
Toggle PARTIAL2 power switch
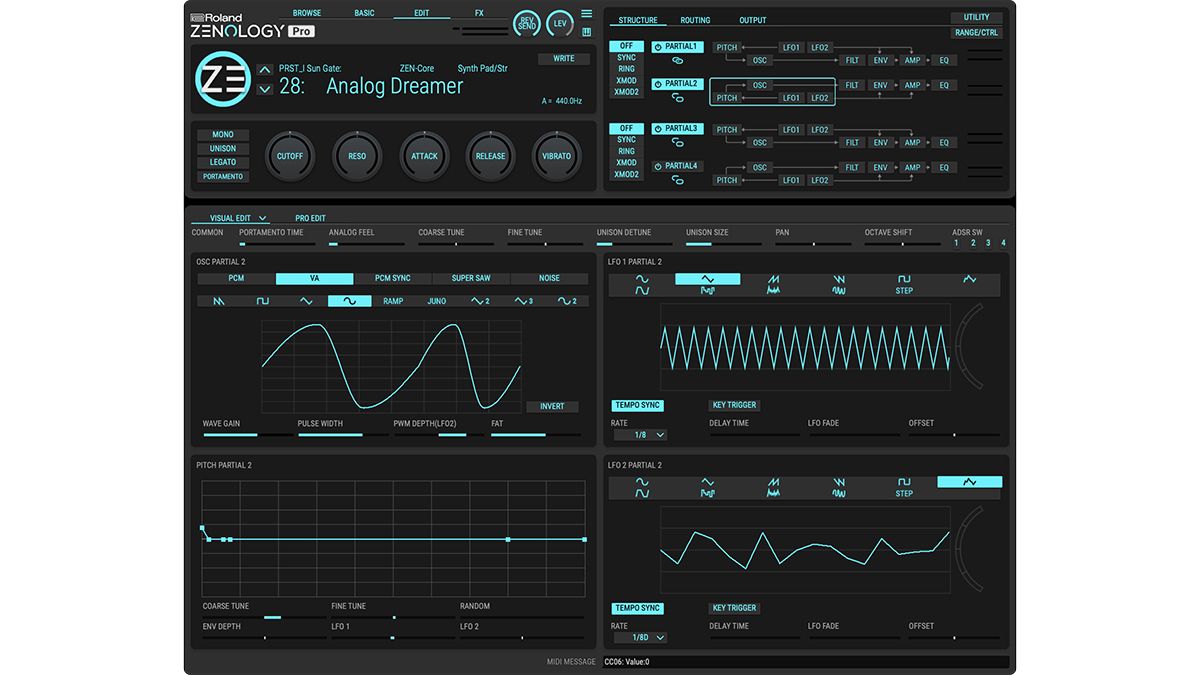[x=657, y=84]
